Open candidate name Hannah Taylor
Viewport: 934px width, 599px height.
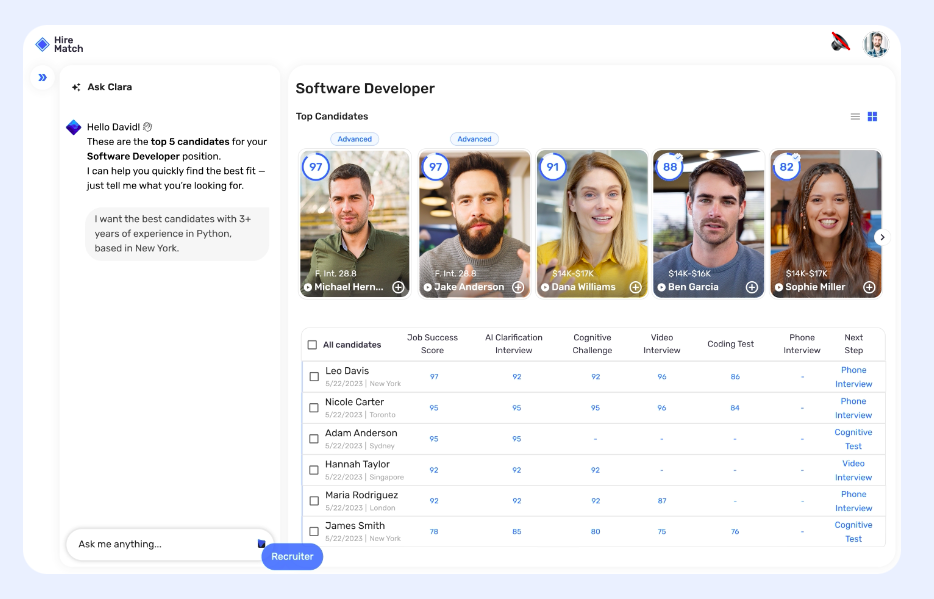point(357,464)
